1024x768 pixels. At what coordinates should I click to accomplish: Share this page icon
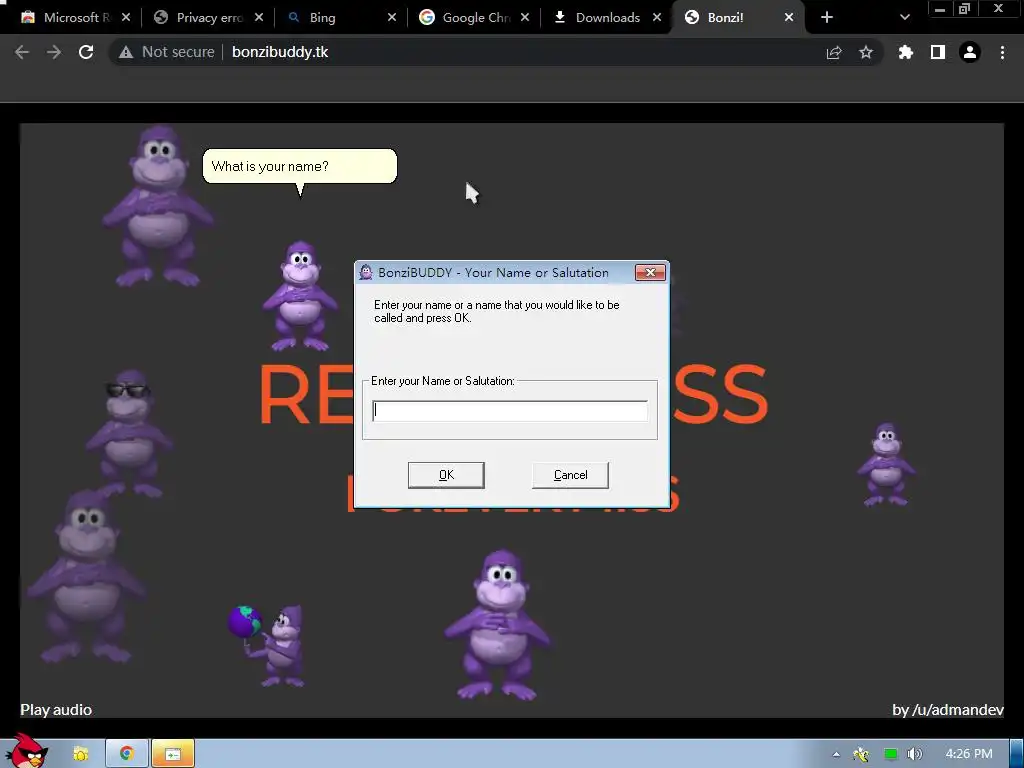click(x=834, y=52)
